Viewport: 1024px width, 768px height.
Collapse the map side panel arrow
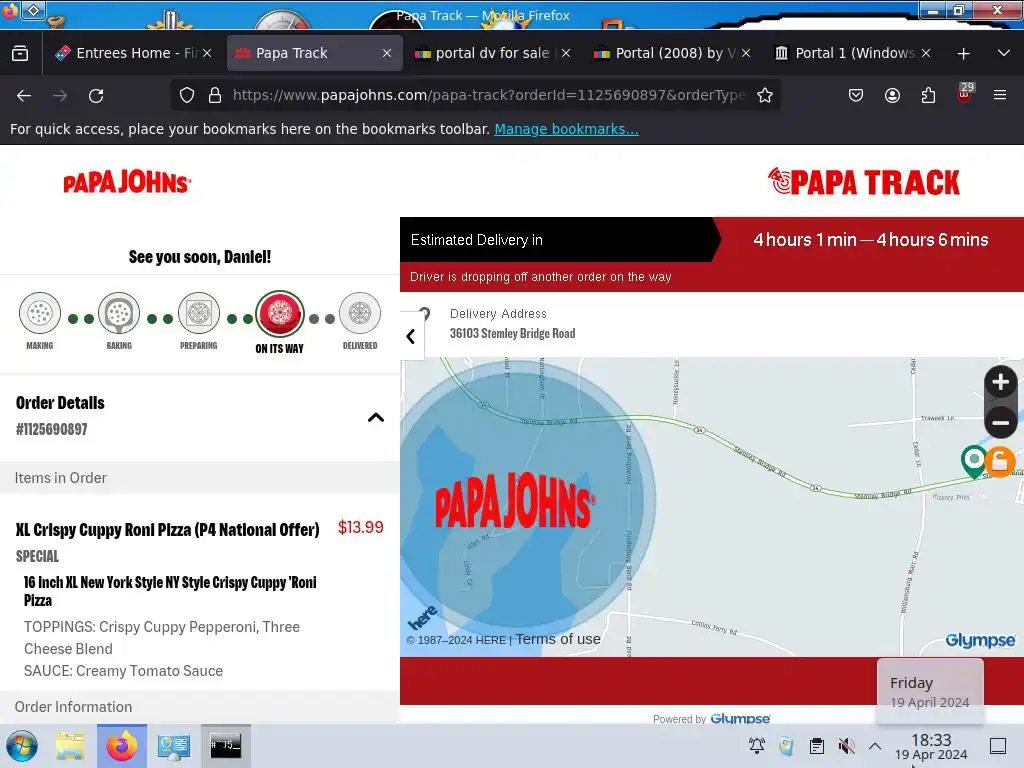pos(411,336)
